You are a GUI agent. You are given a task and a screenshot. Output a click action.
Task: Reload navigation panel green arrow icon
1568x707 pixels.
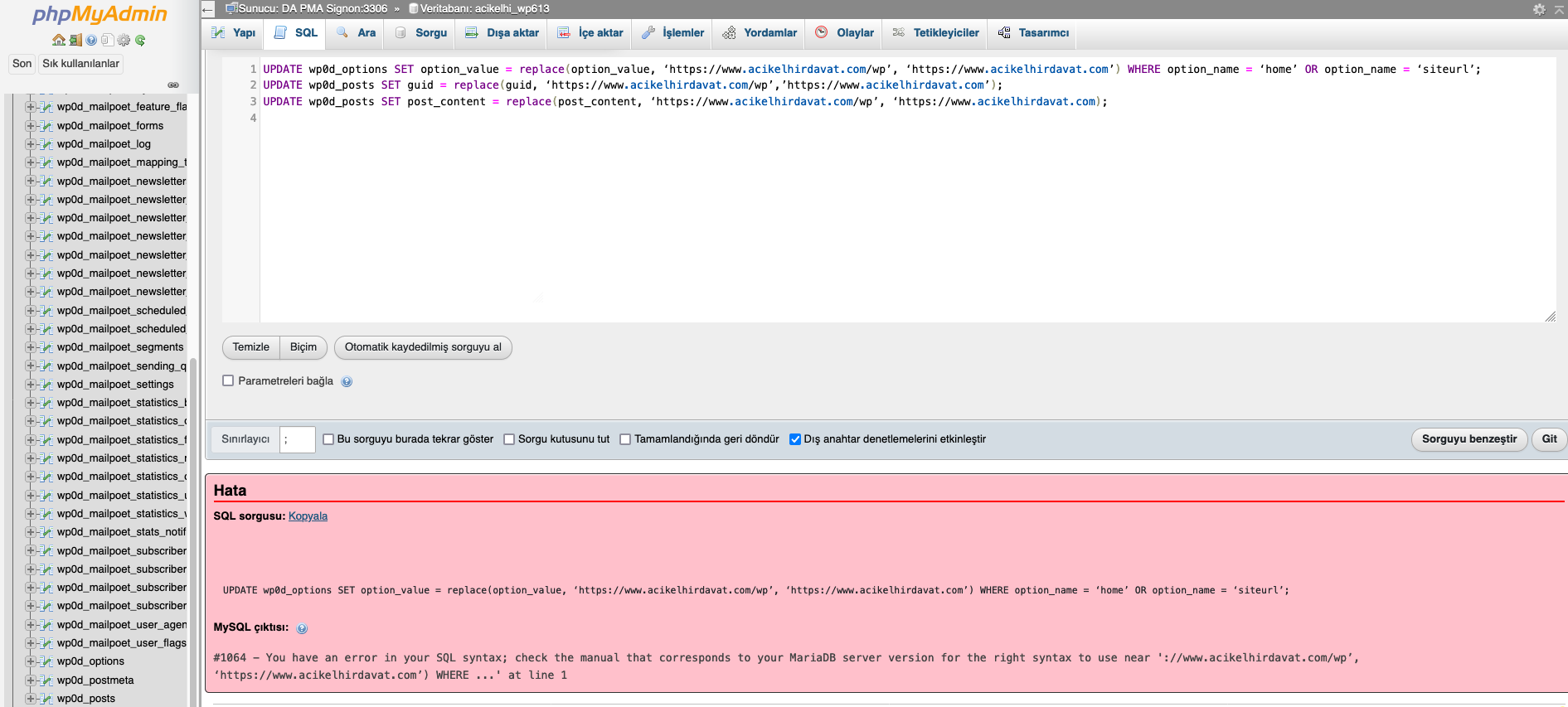pos(140,40)
